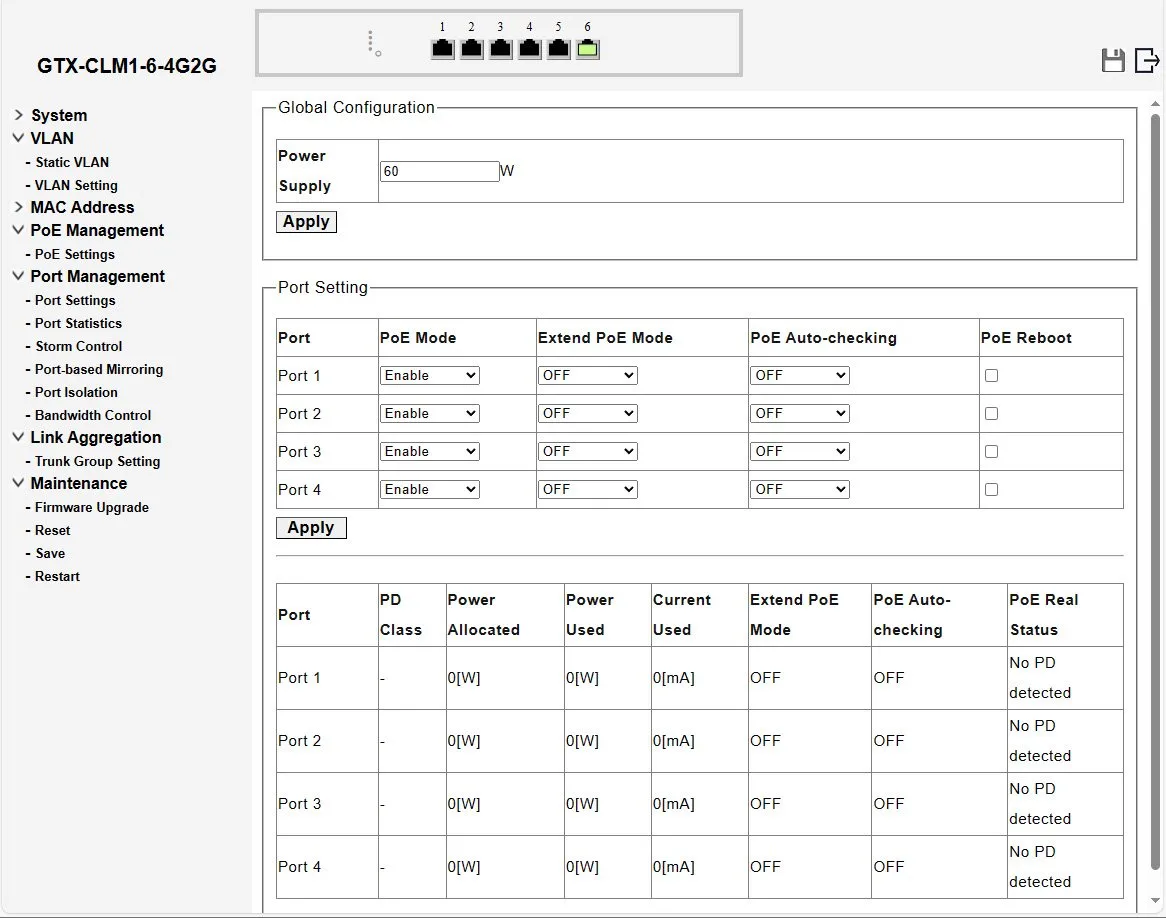Open Extend PoE Mode dropdown for Port 2
Image resolution: width=1166 pixels, height=918 pixels.
[587, 414]
